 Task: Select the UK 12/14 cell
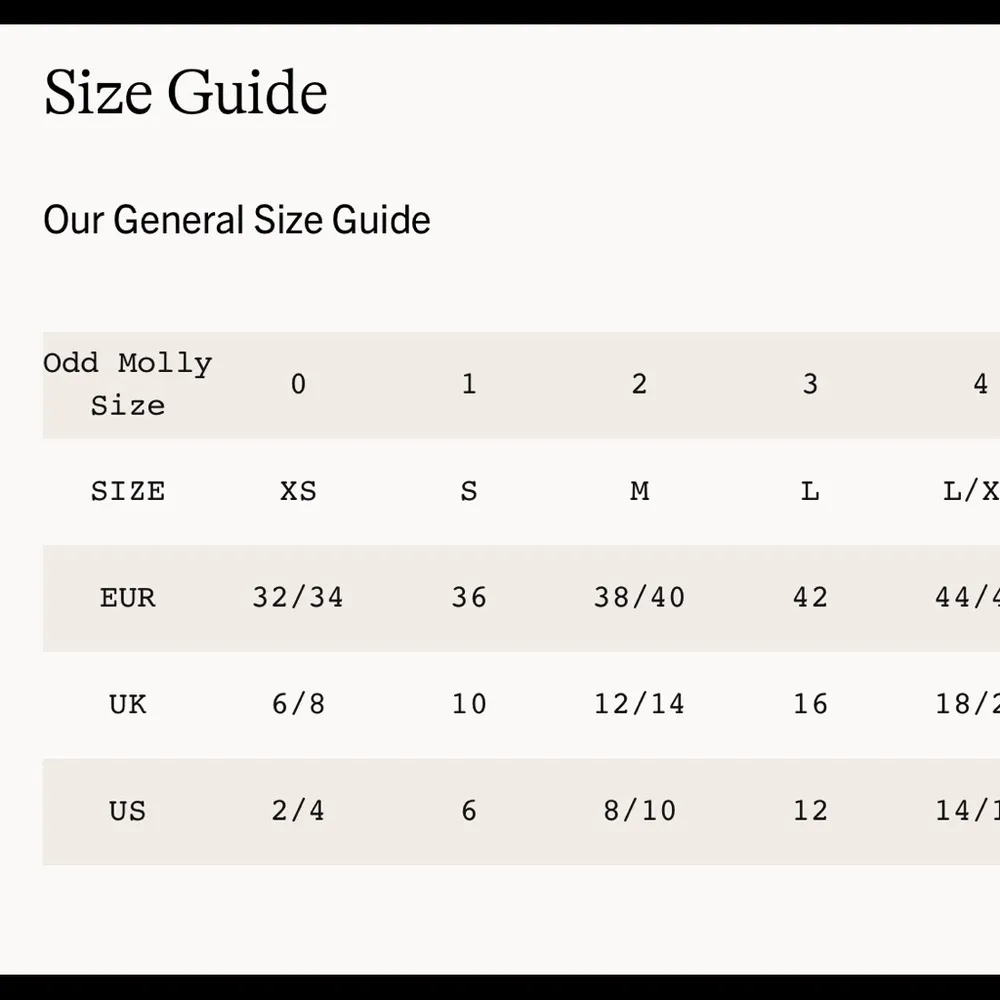coord(639,704)
